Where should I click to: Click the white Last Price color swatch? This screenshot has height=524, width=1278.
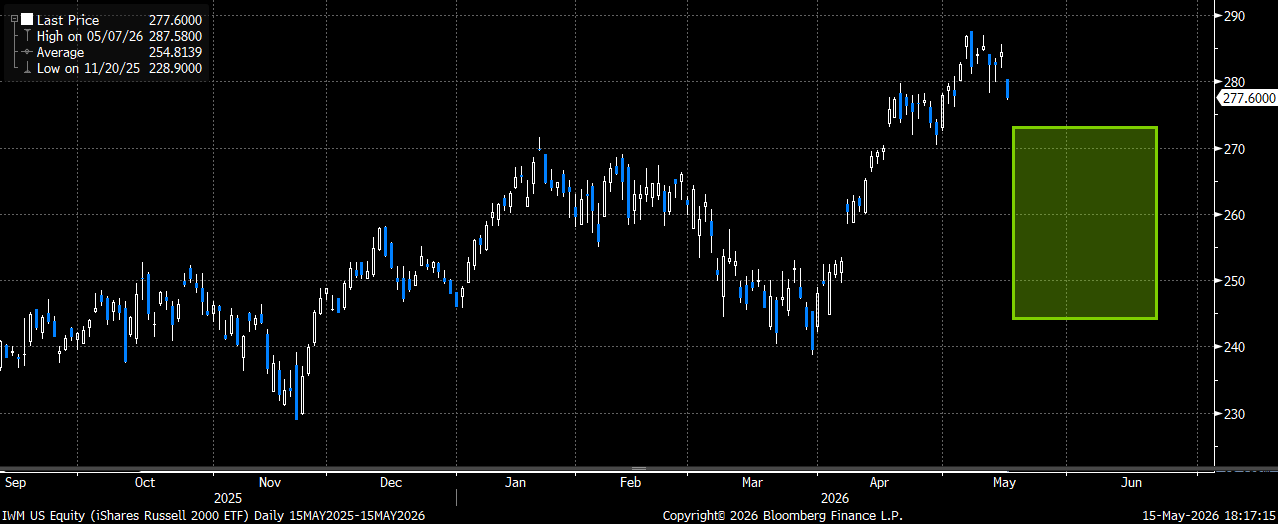pyautogui.click(x=26, y=19)
